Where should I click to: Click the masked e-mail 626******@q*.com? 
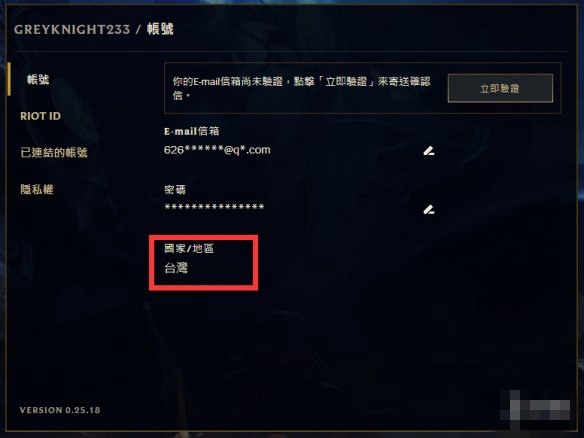[x=217, y=150]
